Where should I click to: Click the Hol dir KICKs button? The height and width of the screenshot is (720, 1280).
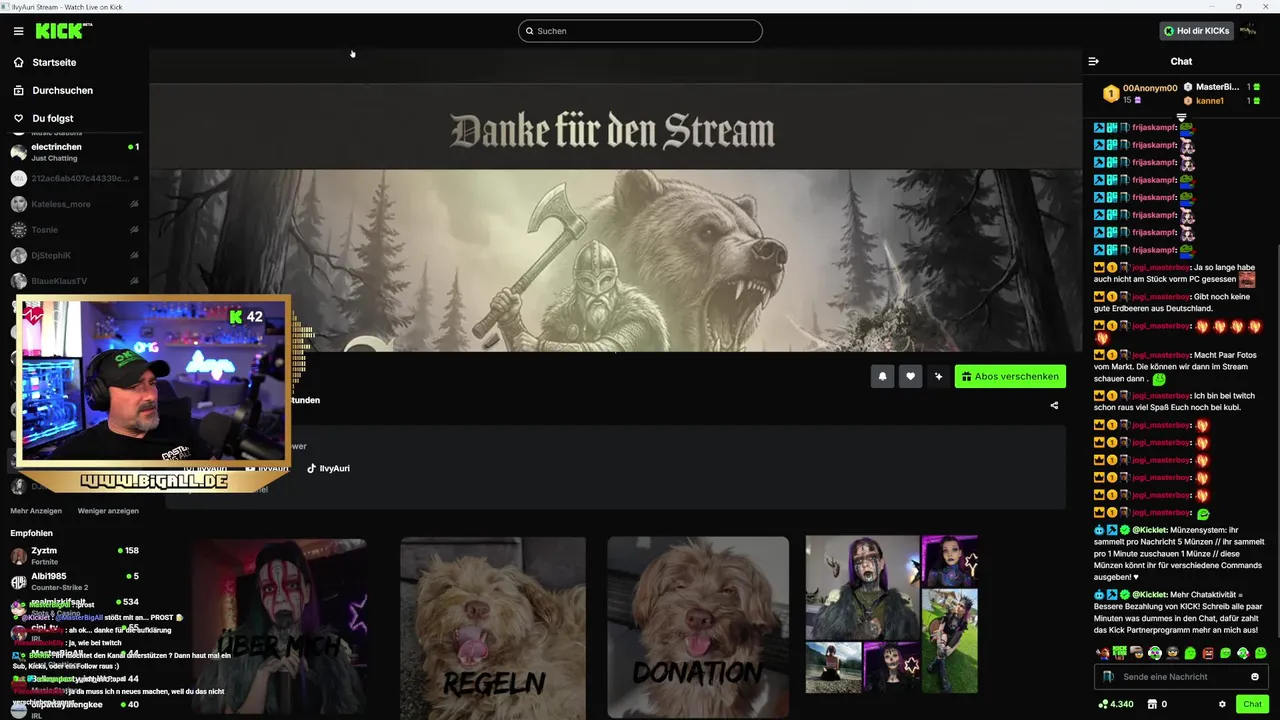[1195, 31]
